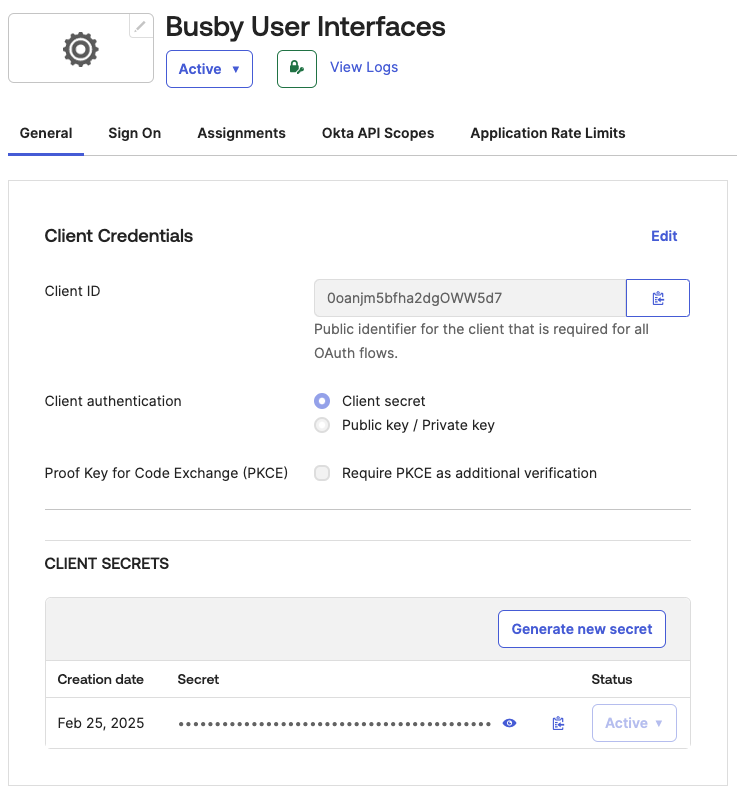Open the Assignments tab
This screenshot has height=794, width=737.
click(242, 133)
